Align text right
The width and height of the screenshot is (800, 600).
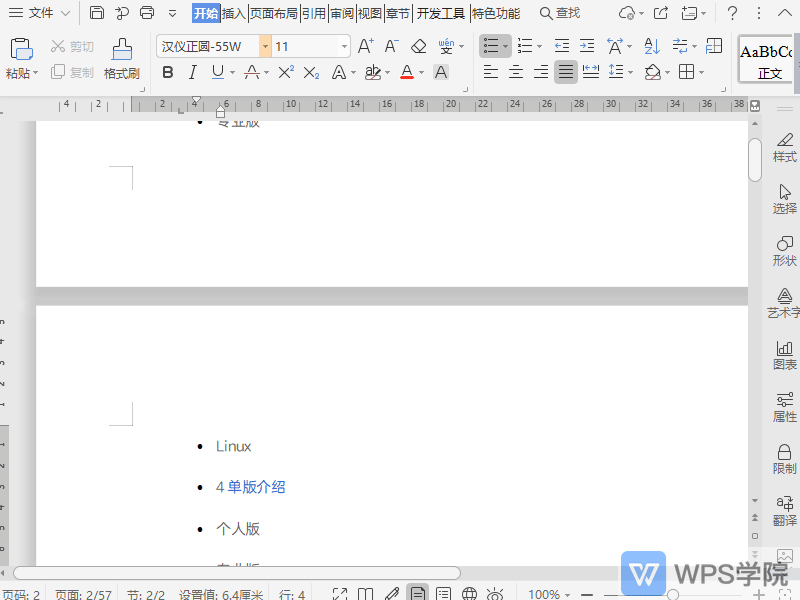[x=541, y=72]
